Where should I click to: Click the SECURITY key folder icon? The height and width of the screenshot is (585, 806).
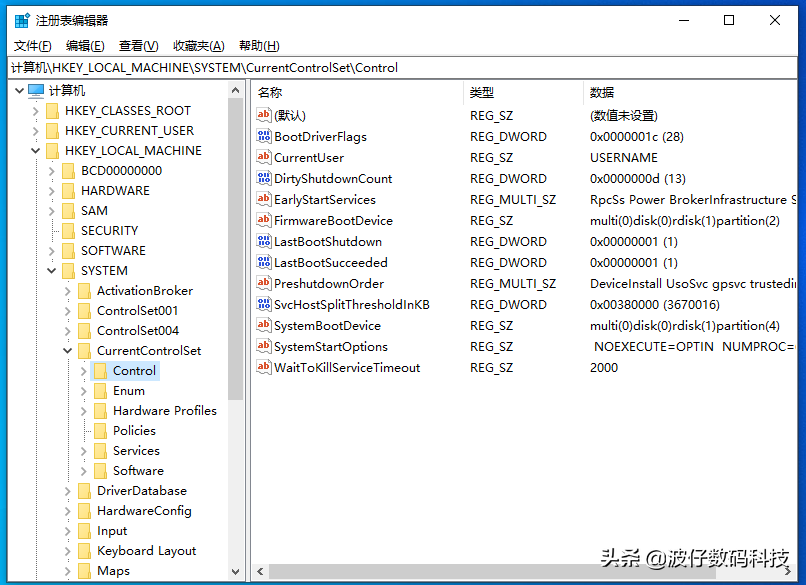click(68, 231)
